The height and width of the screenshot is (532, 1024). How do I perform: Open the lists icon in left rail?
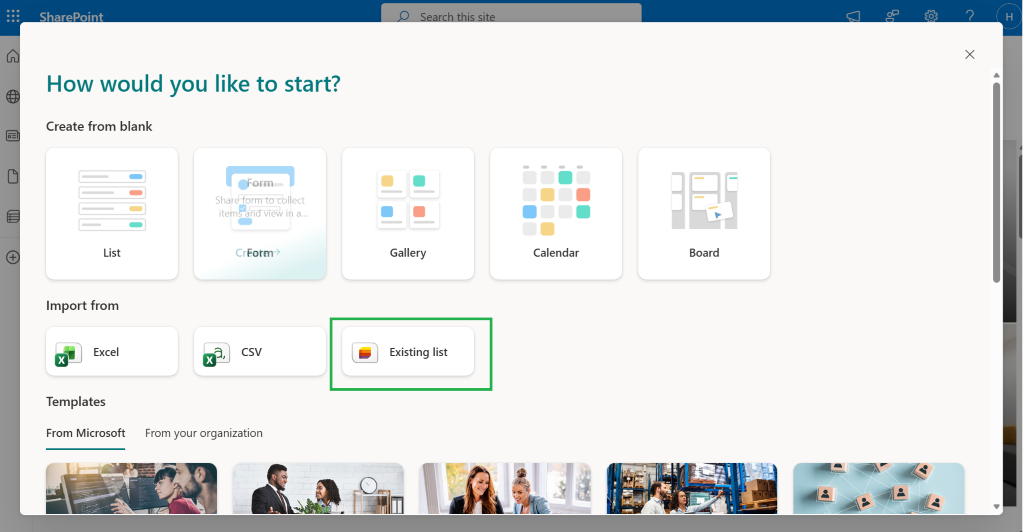[x=12, y=216]
